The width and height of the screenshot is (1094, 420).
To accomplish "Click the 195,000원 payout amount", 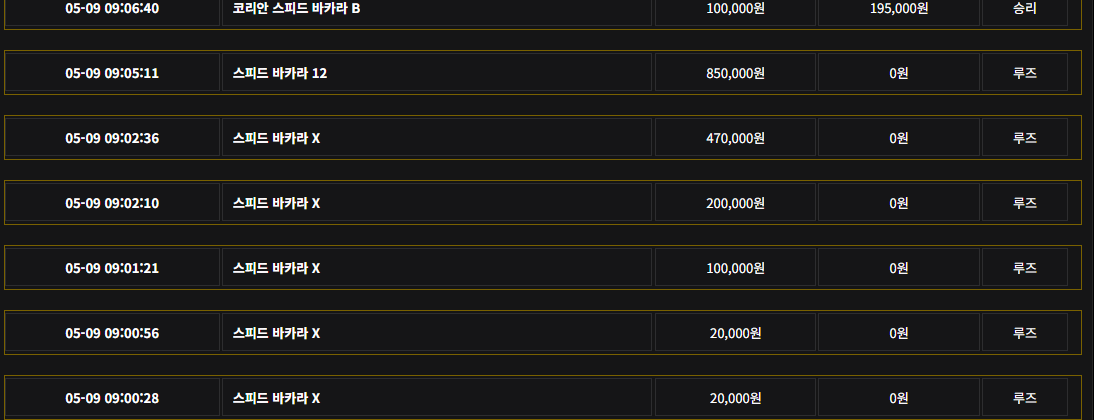I will coord(899,8).
